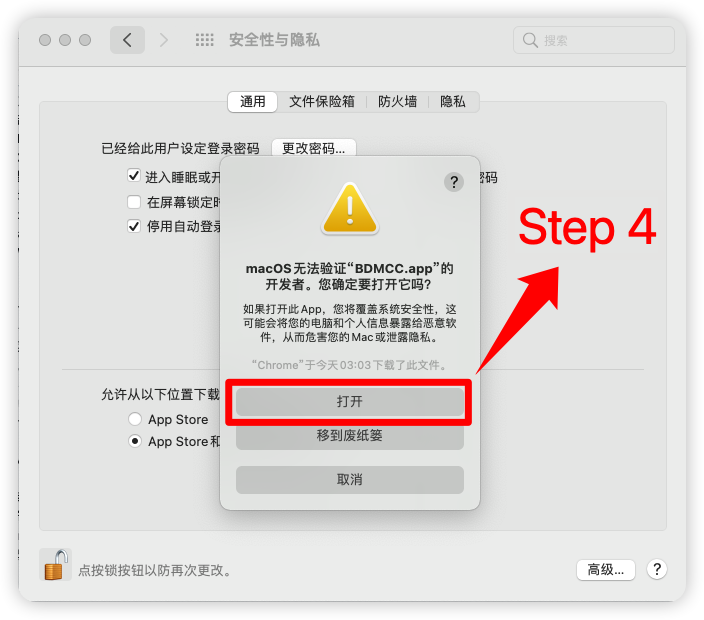Click the 取消 button
The image size is (704, 620).
(350, 479)
